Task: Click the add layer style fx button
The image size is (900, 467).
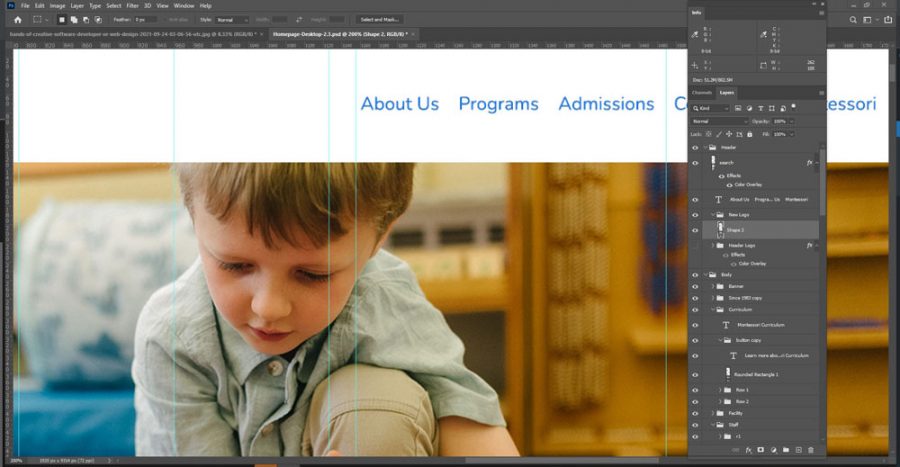Action: (x=748, y=450)
